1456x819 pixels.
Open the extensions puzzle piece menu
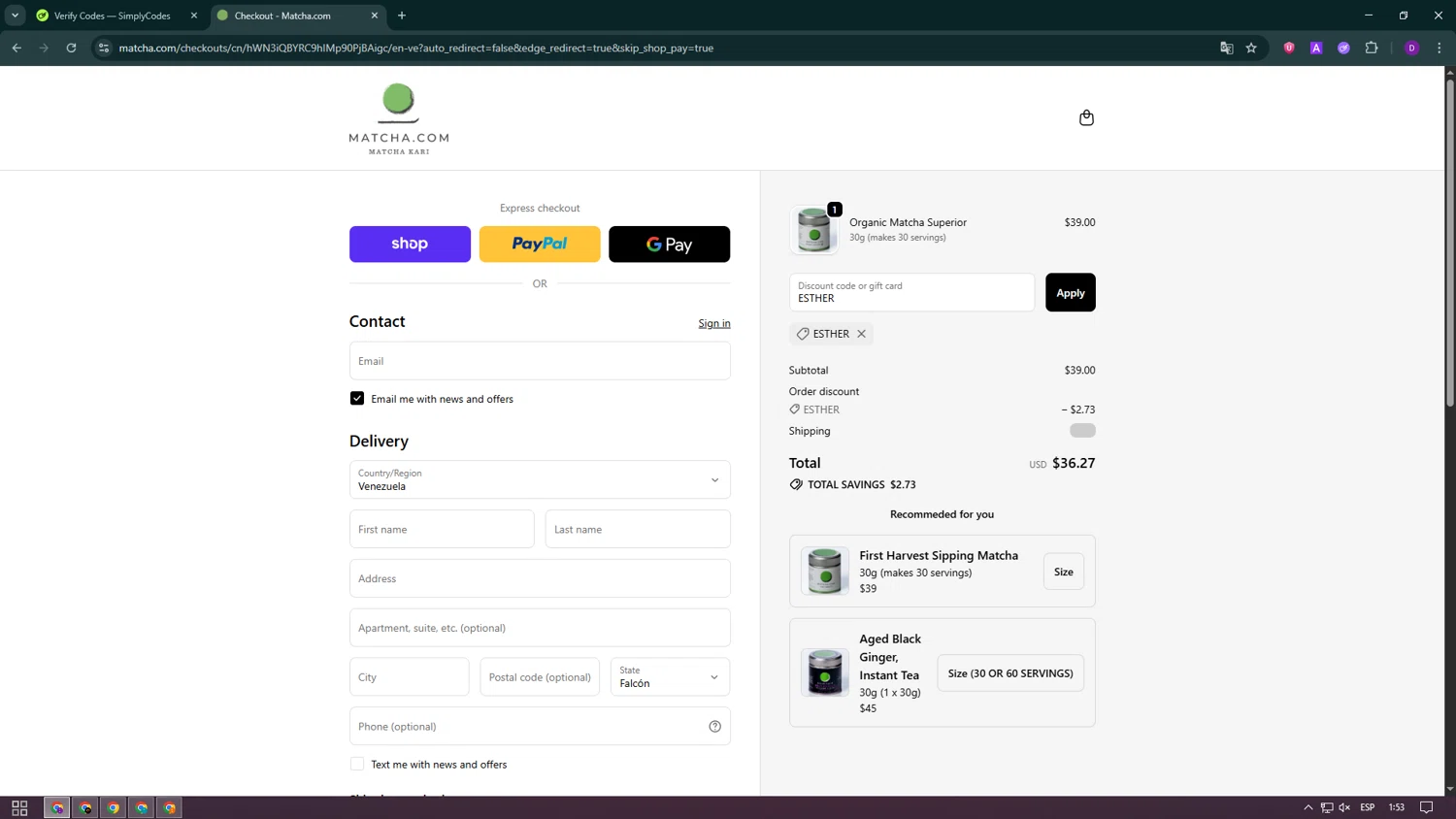click(x=1372, y=48)
